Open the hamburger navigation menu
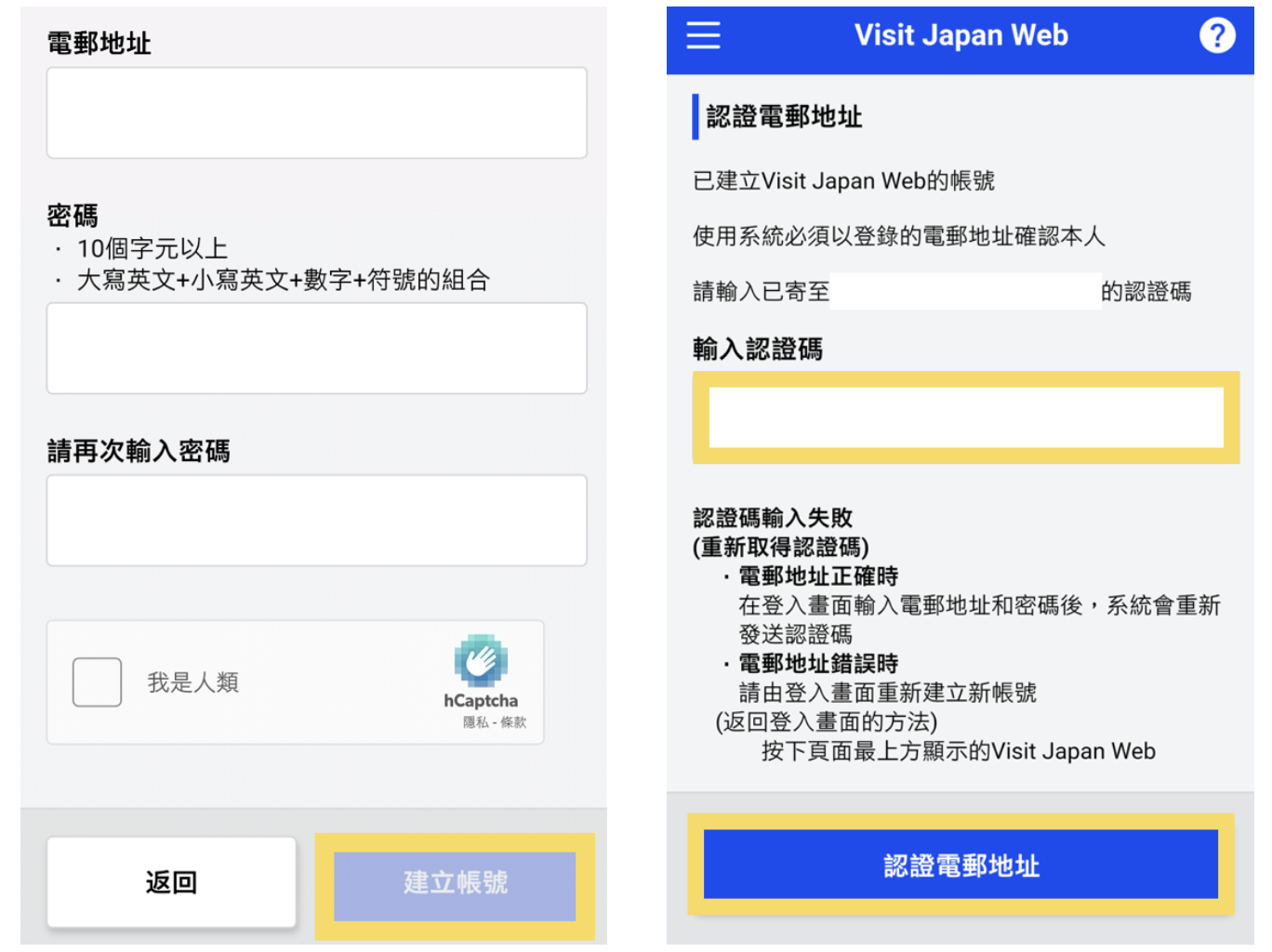Screen dimensions: 1272x952 click(x=704, y=35)
